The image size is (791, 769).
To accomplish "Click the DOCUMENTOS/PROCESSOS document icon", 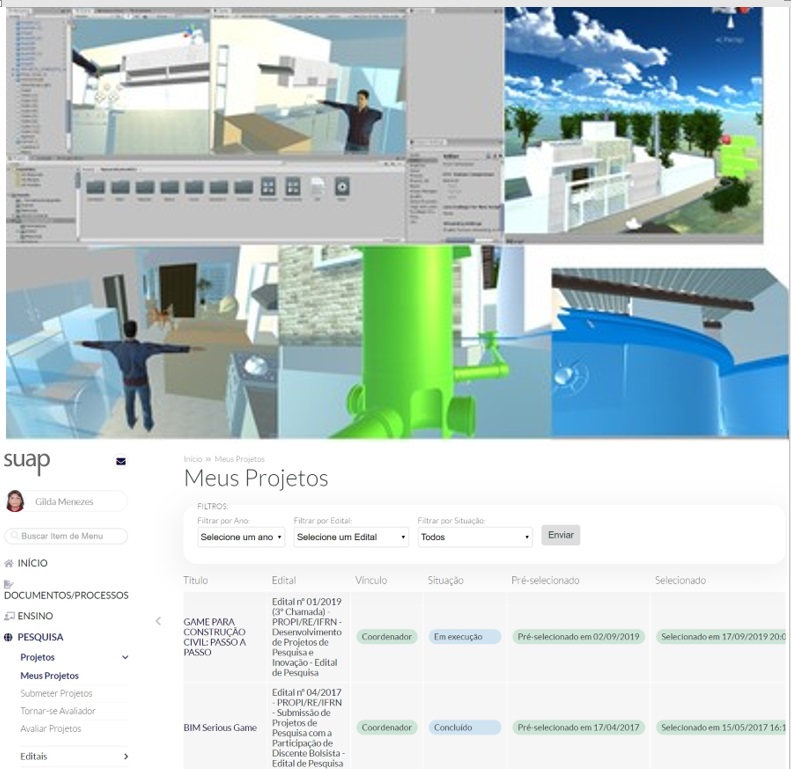I will click(x=9, y=584).
